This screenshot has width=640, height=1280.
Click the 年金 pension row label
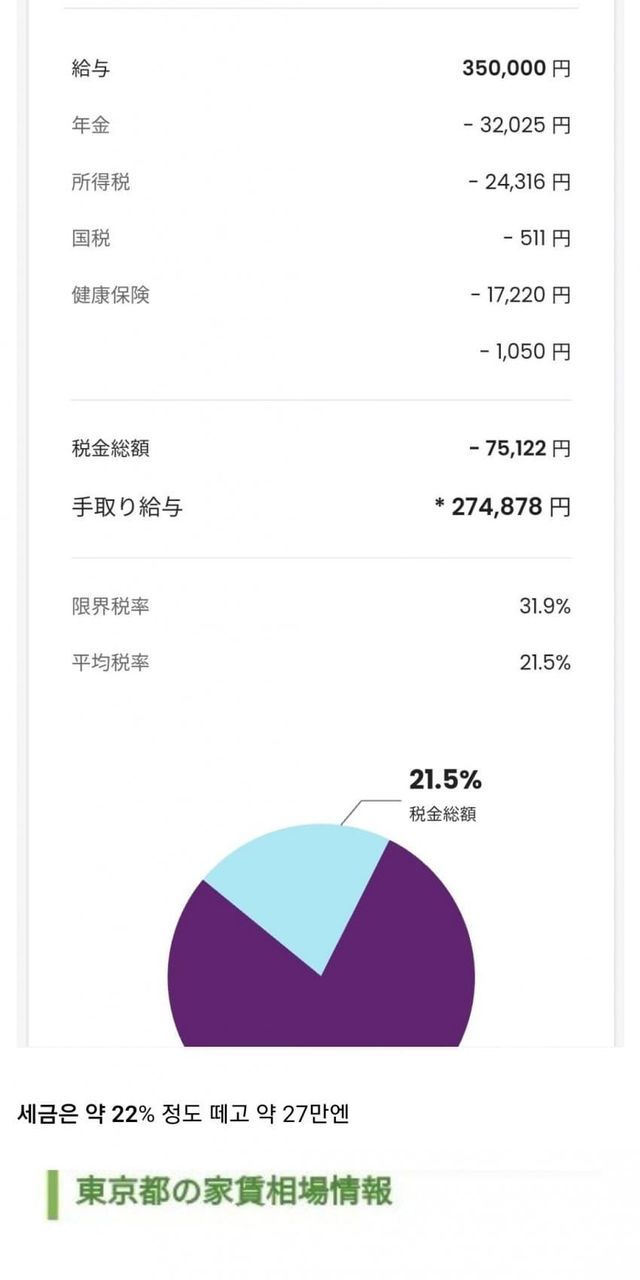click(x=91, y=126)
